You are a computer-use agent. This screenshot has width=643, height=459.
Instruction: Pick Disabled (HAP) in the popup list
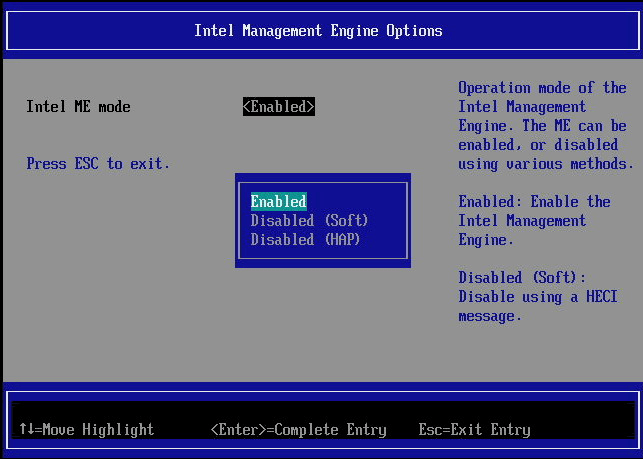305,240
